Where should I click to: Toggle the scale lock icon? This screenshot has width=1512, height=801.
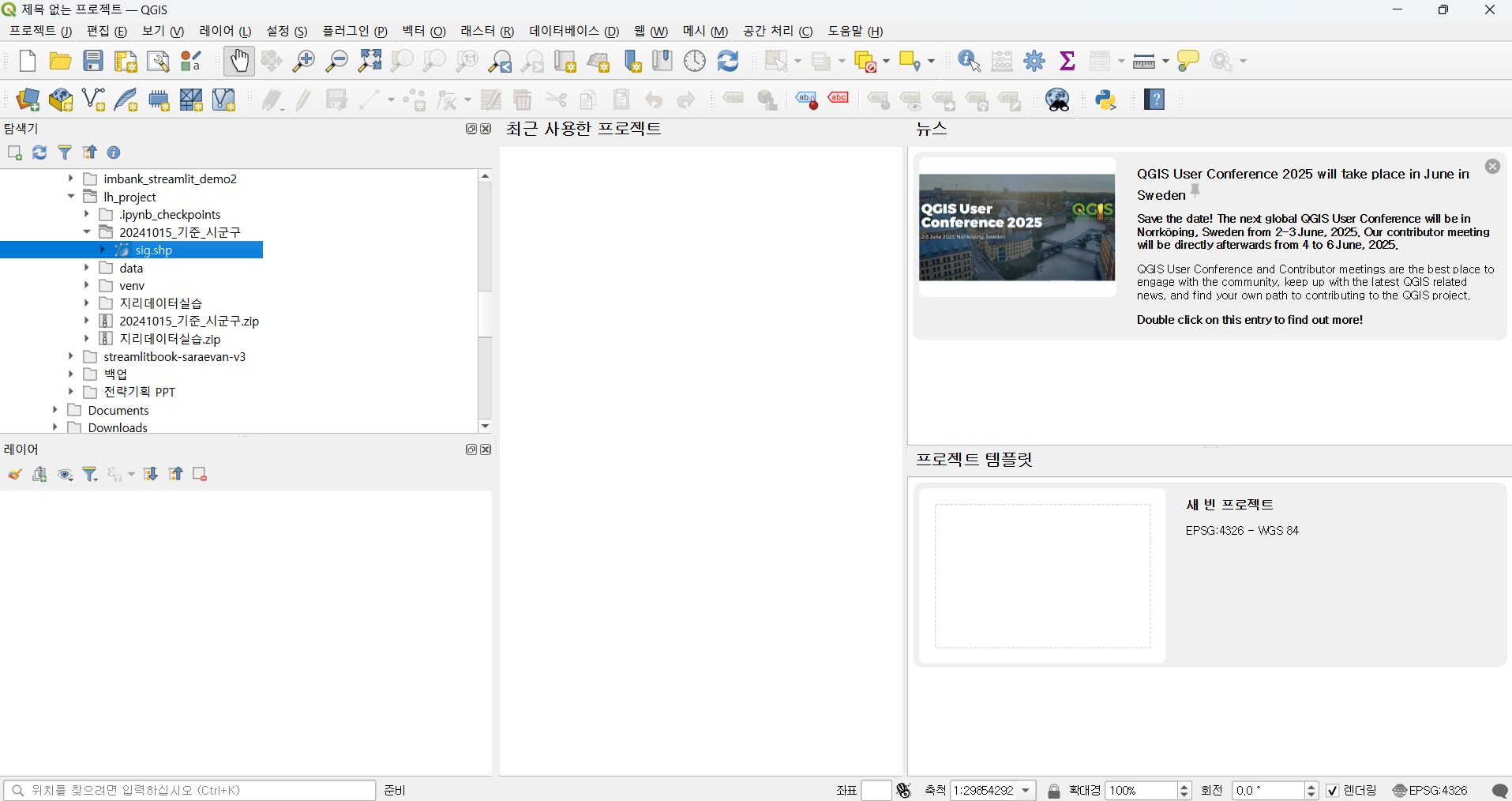pos(1054,790)
